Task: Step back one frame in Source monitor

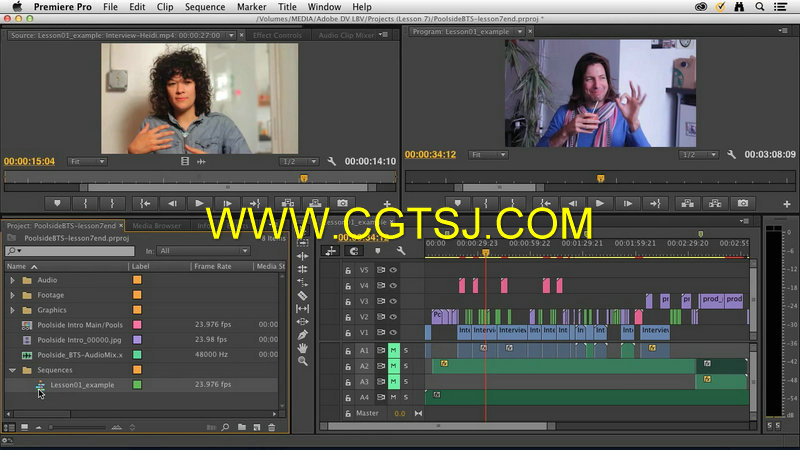Action: point(172,203)
